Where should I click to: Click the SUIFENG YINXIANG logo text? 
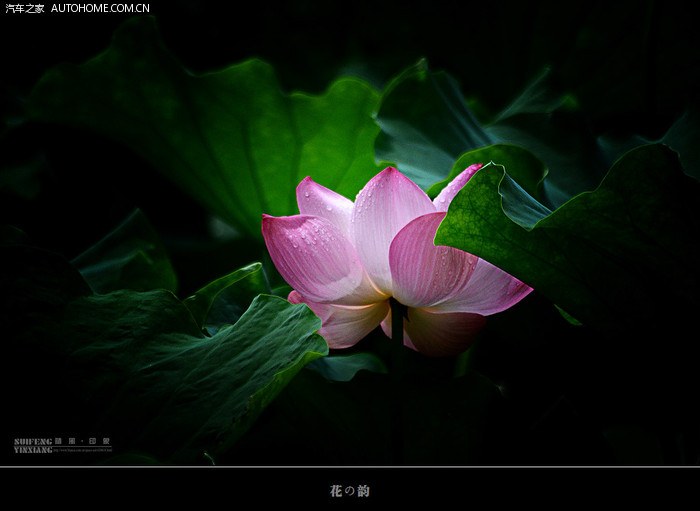32,445
